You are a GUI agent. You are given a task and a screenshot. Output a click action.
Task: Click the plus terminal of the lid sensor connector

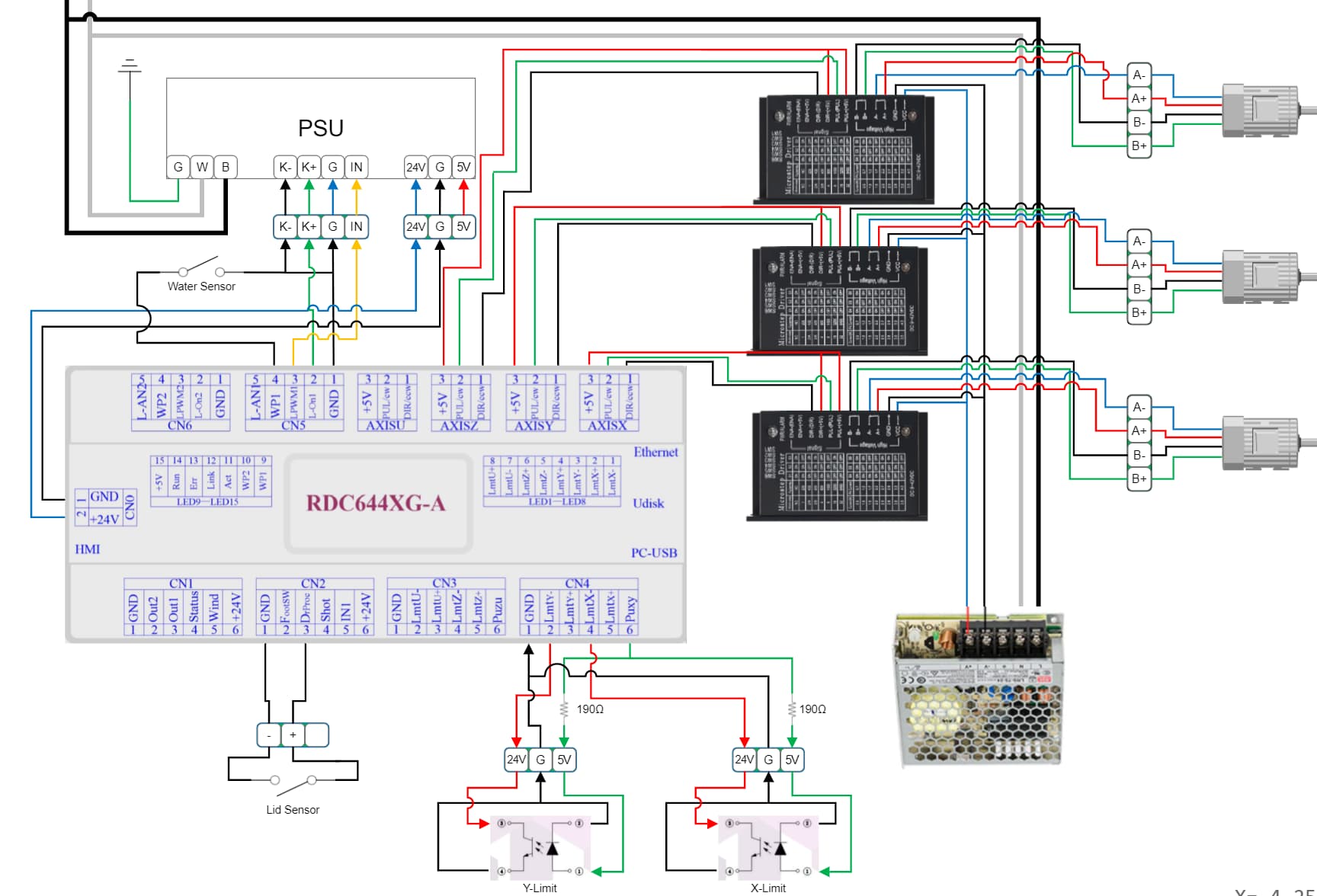[x=293, y=735]
